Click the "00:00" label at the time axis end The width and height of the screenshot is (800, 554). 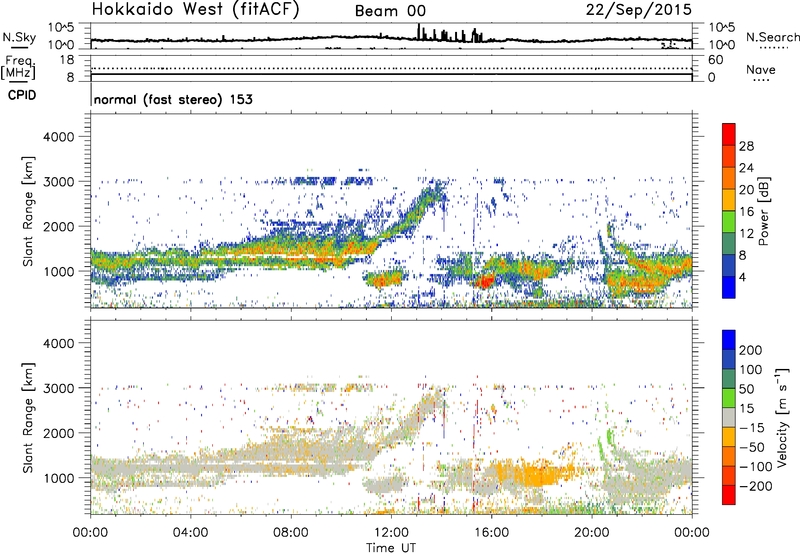coord(692,533)
